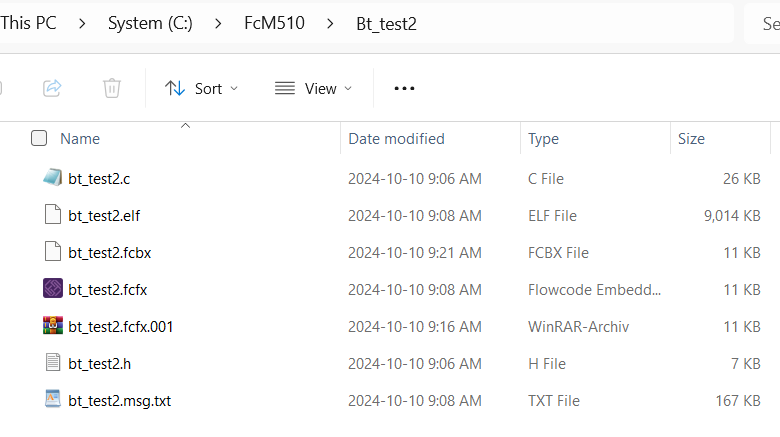Image resolution: width=780 pixels, height=437 pixels.
Task: Click the Delete trash can icon
Action: tap(112, 88)
